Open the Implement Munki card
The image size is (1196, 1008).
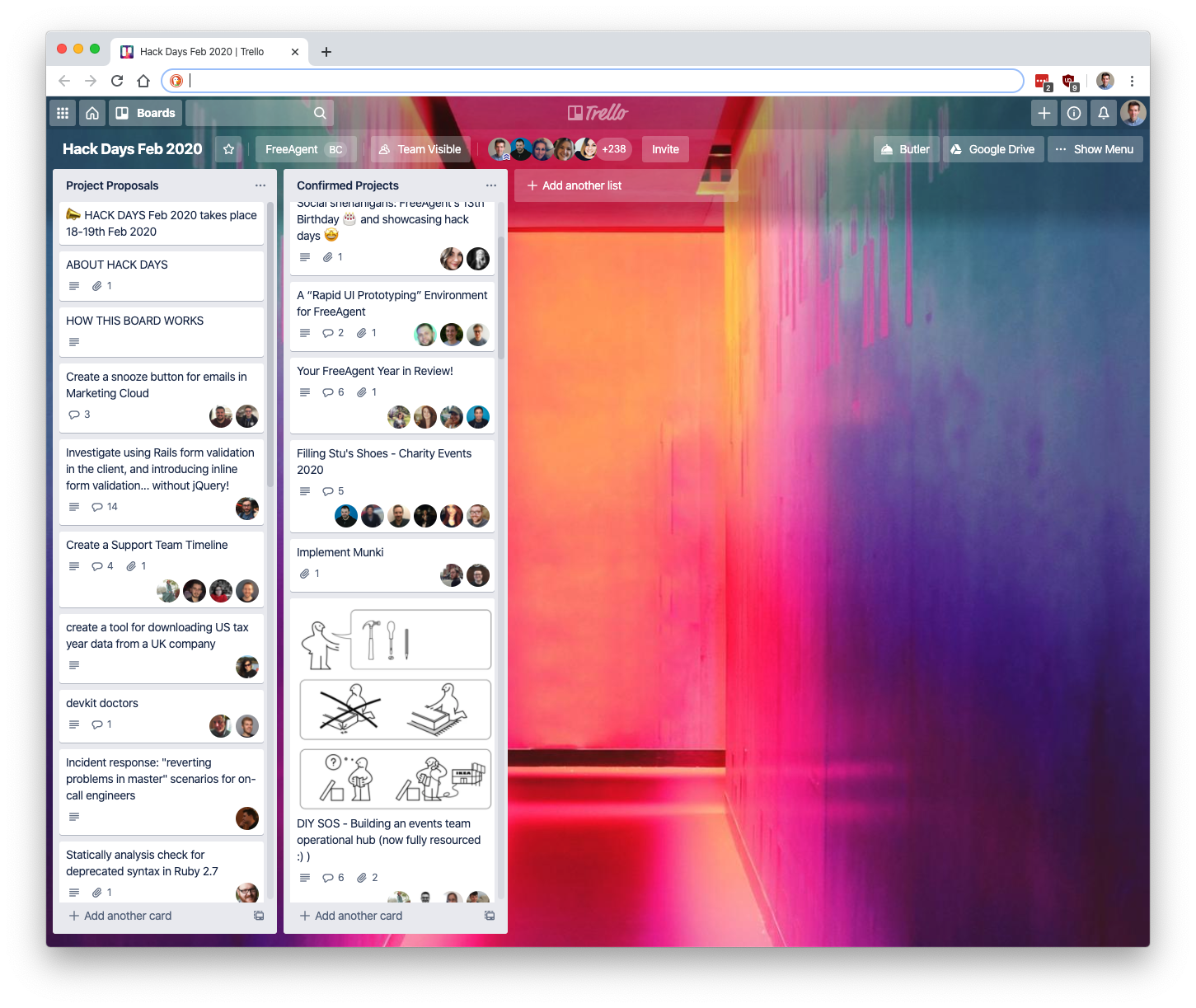[x=392, y=565]
